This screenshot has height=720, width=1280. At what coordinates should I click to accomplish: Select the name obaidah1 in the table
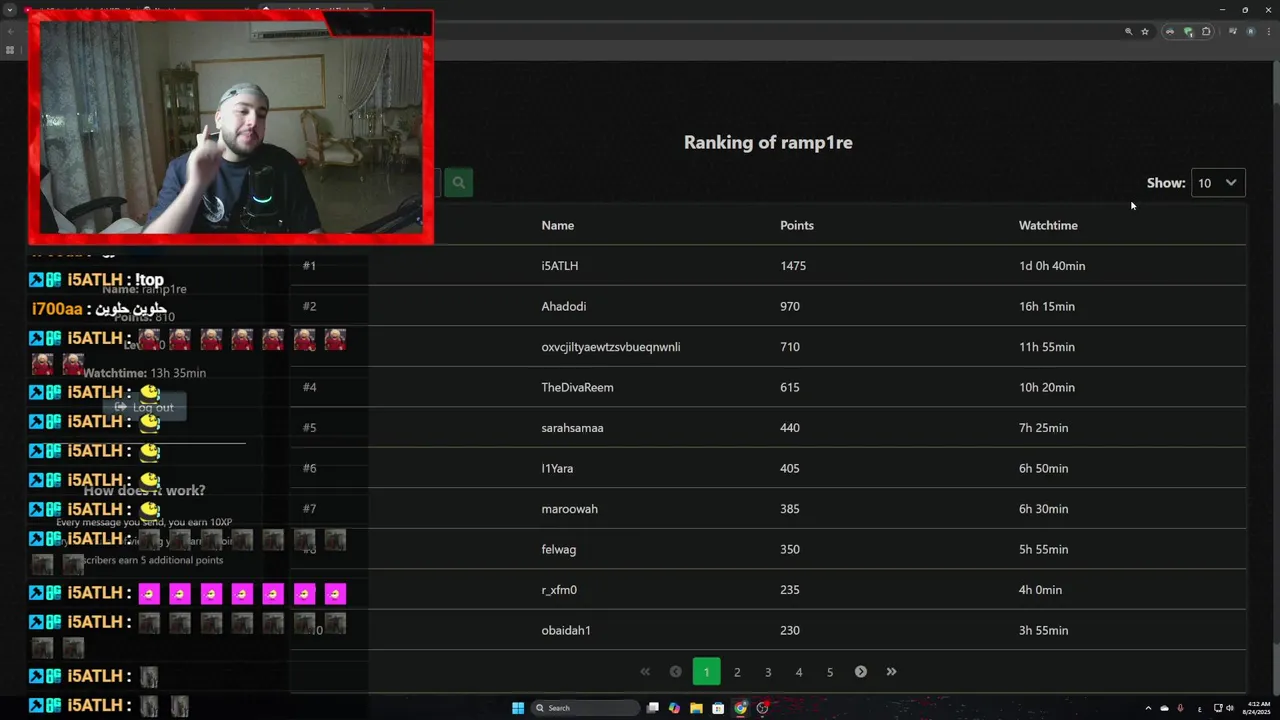[x=566, y=630]
